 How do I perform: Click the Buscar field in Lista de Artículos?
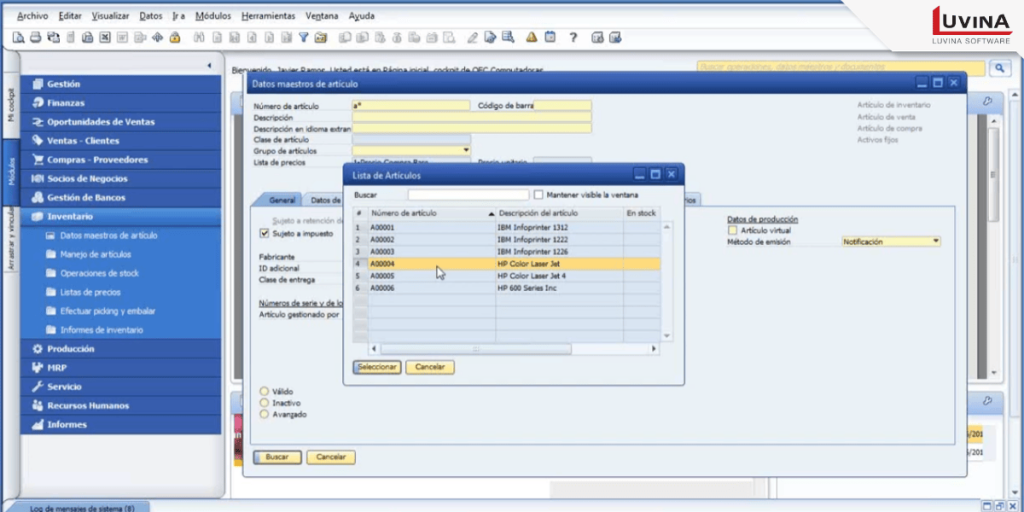click(468, 195)
